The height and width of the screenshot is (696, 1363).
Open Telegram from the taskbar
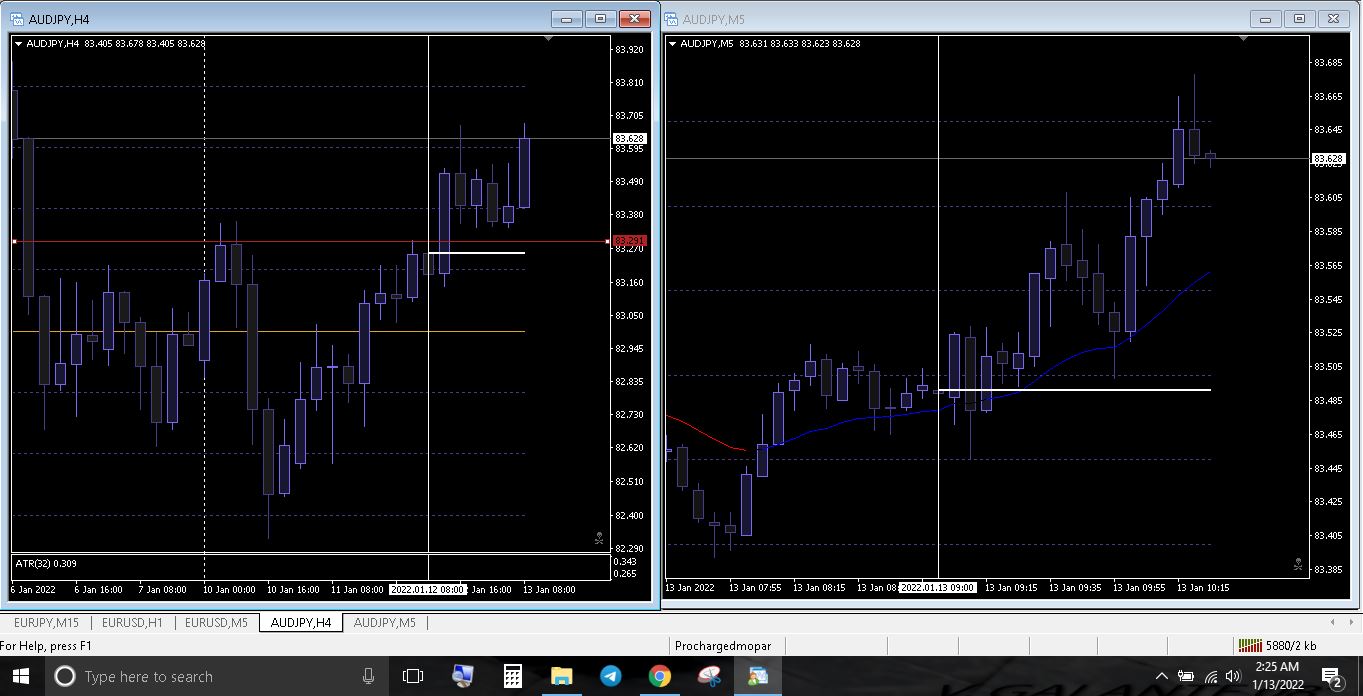pyautogui.click(x=610, y=676)
